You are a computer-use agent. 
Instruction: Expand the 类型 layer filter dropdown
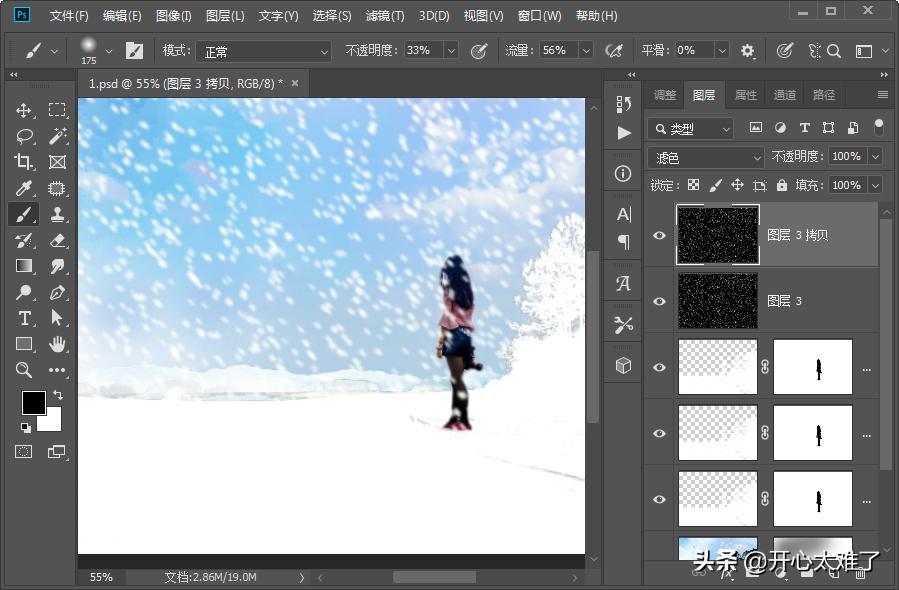pyautogui.click(x=688, y=128)
